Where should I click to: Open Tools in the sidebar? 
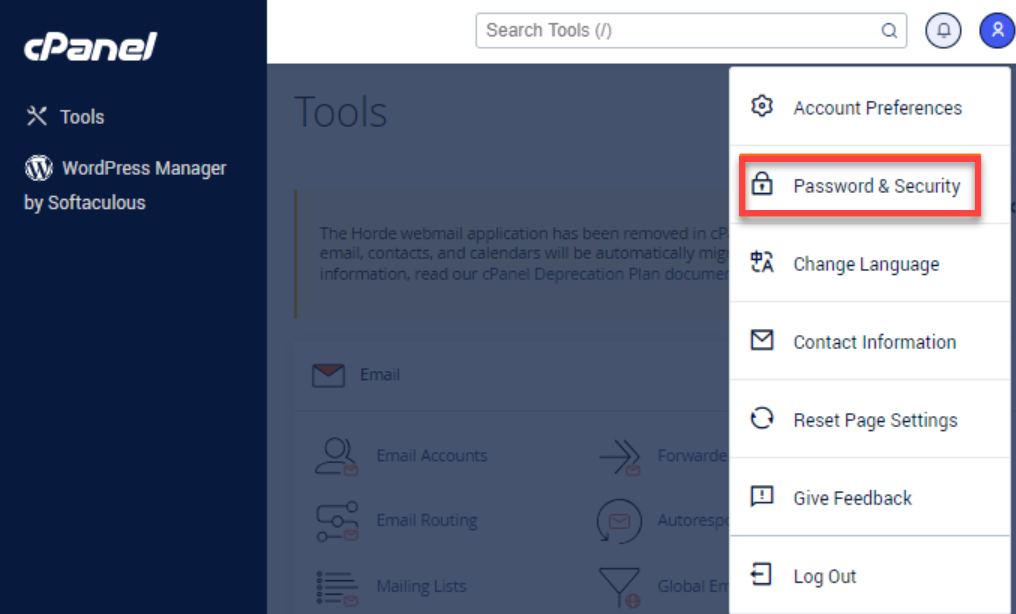coord(81,117)
